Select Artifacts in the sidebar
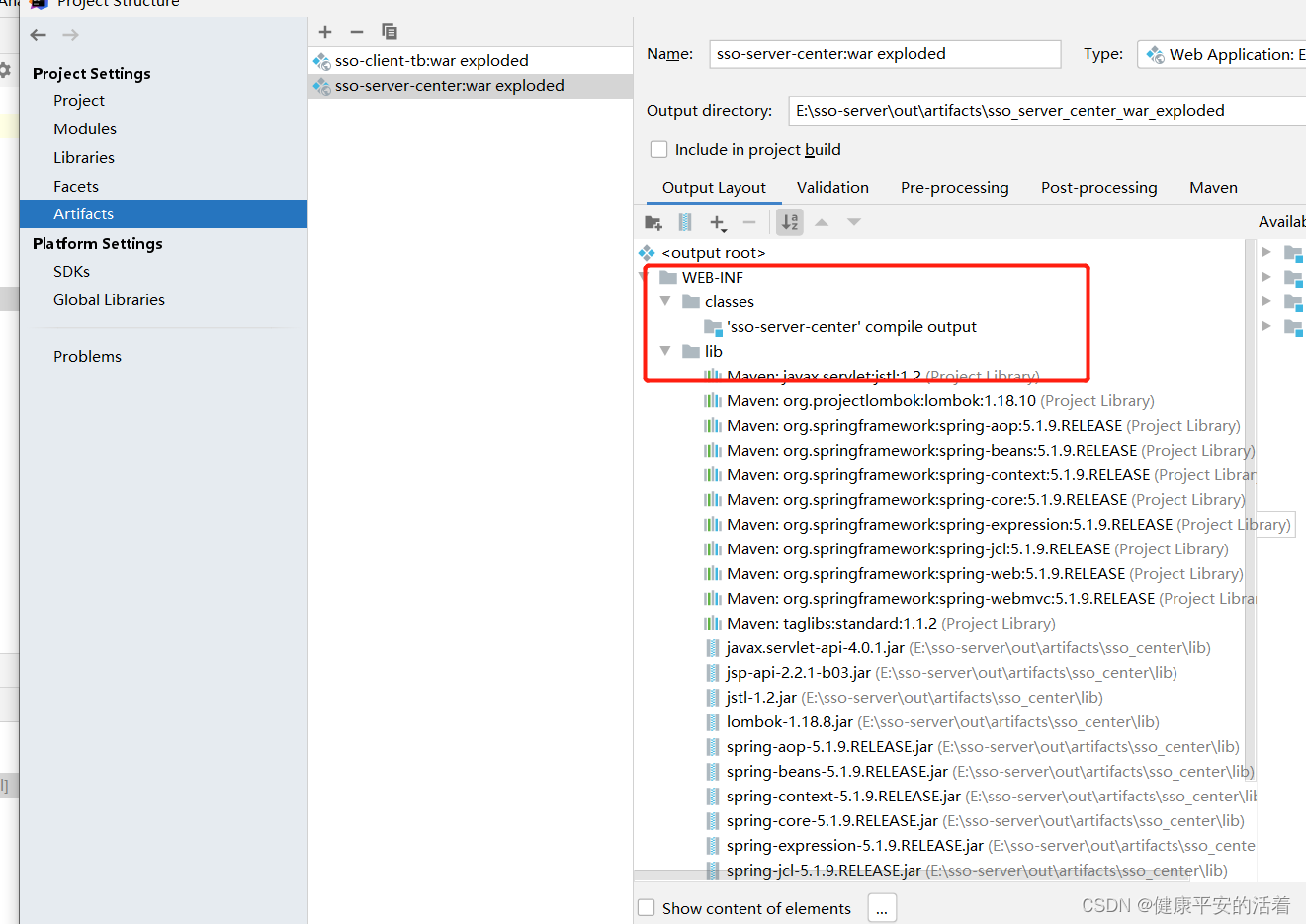This screenshot has height=924, width=1306. click(x=163, y=213)
